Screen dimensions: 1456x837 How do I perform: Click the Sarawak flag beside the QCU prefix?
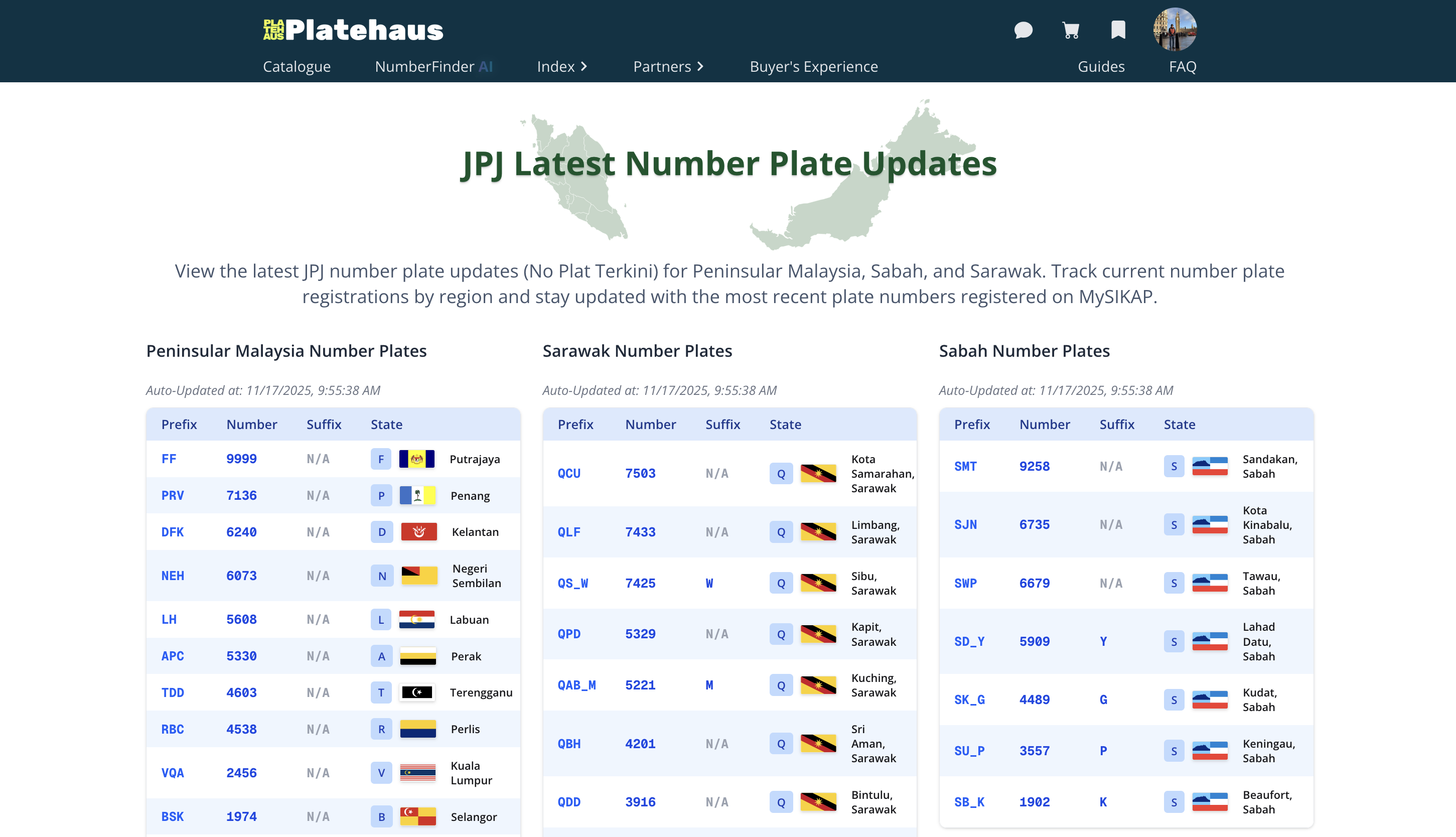(x=818, y=474)
